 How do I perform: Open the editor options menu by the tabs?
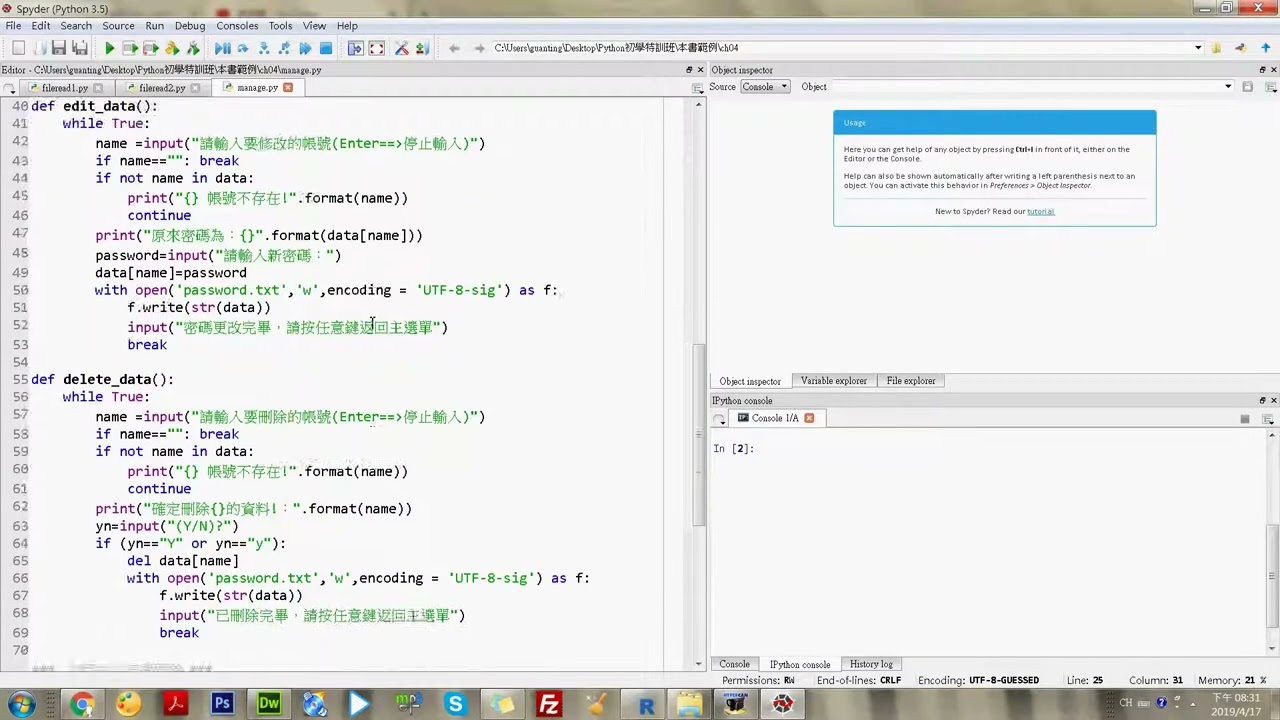697,88
